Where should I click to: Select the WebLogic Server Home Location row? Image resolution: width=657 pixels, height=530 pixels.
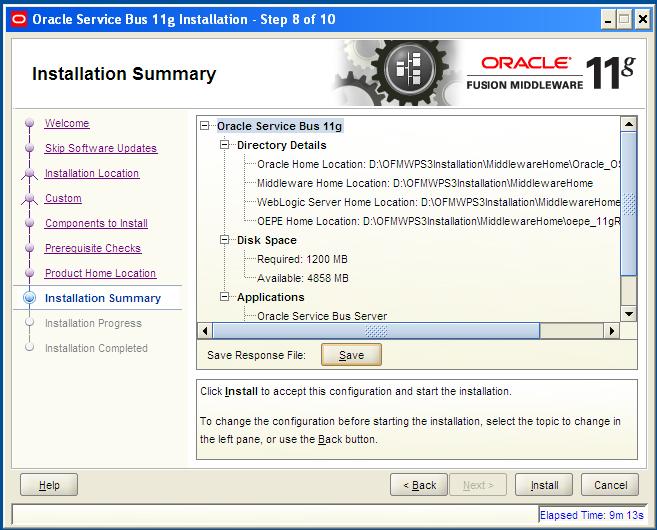click(438, 202)
